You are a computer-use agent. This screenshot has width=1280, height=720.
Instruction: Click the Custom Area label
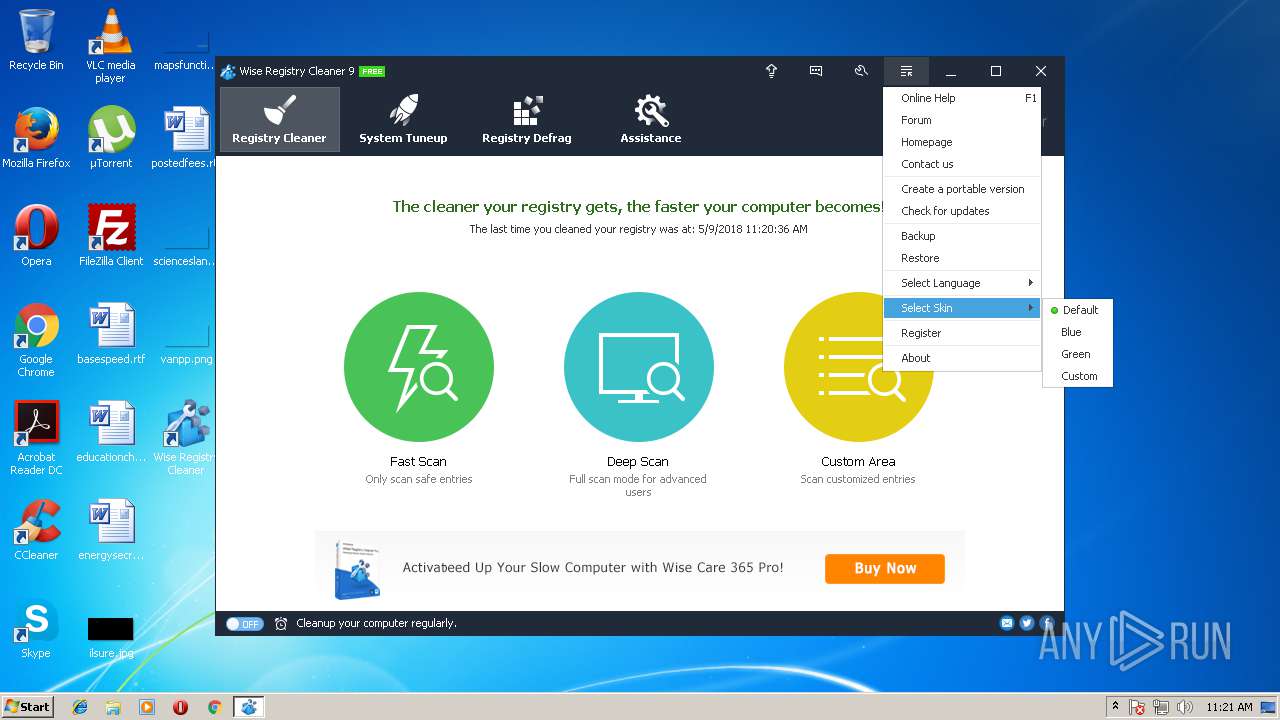(x=858, y=462)
